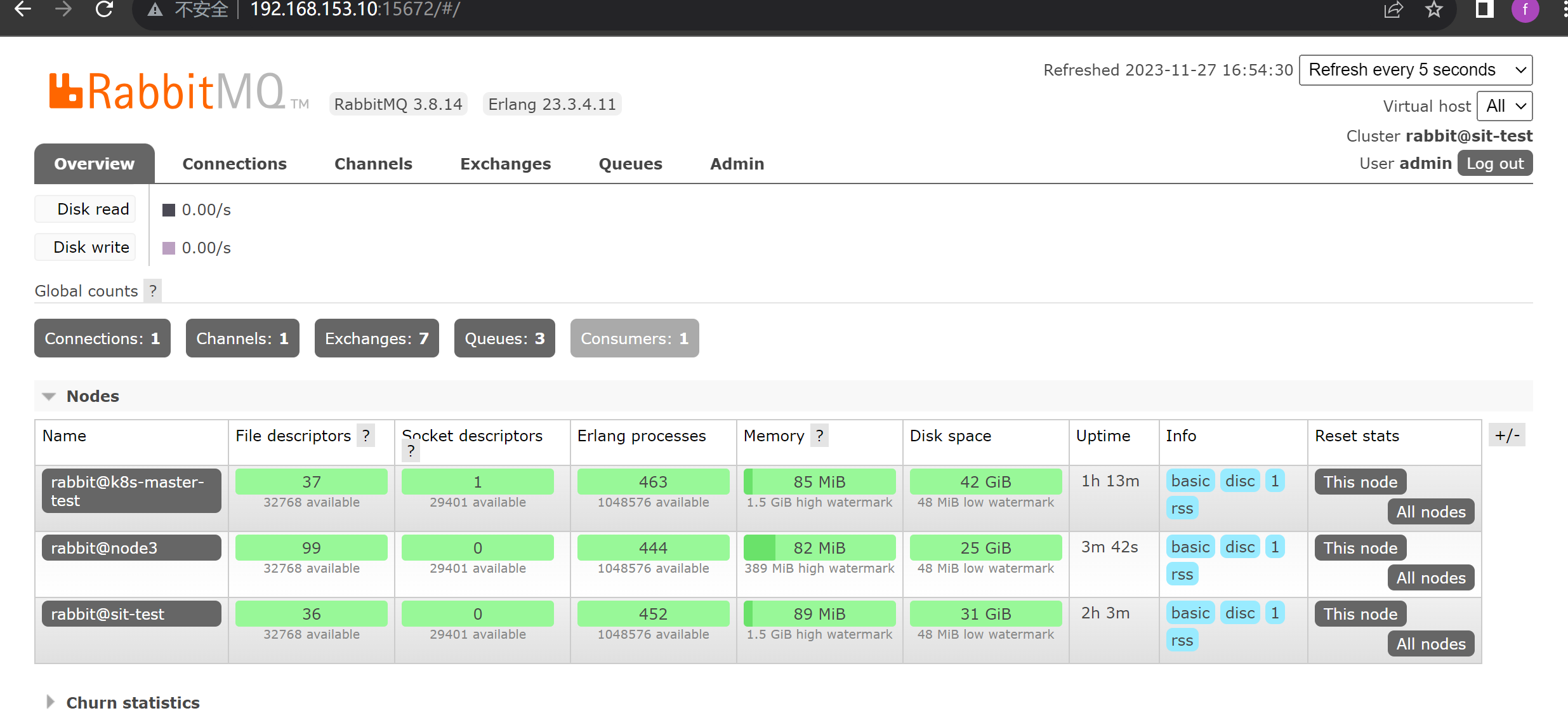Open the Refresh every 5 seconds dropdown
Screen dimensions: 1568x713
1415,70
